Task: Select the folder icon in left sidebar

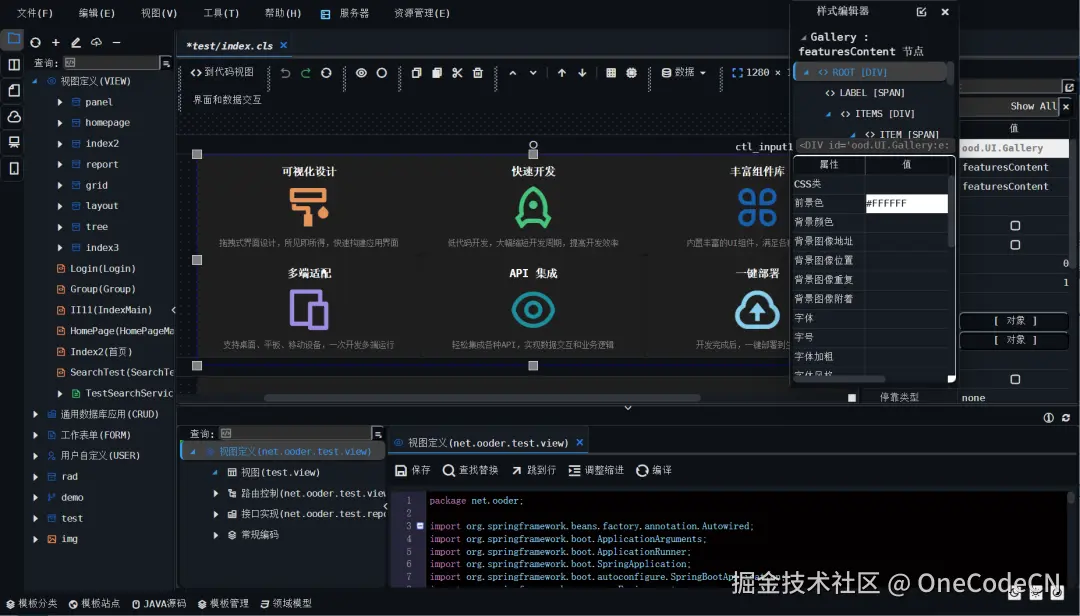Action: tap(14, 39)
